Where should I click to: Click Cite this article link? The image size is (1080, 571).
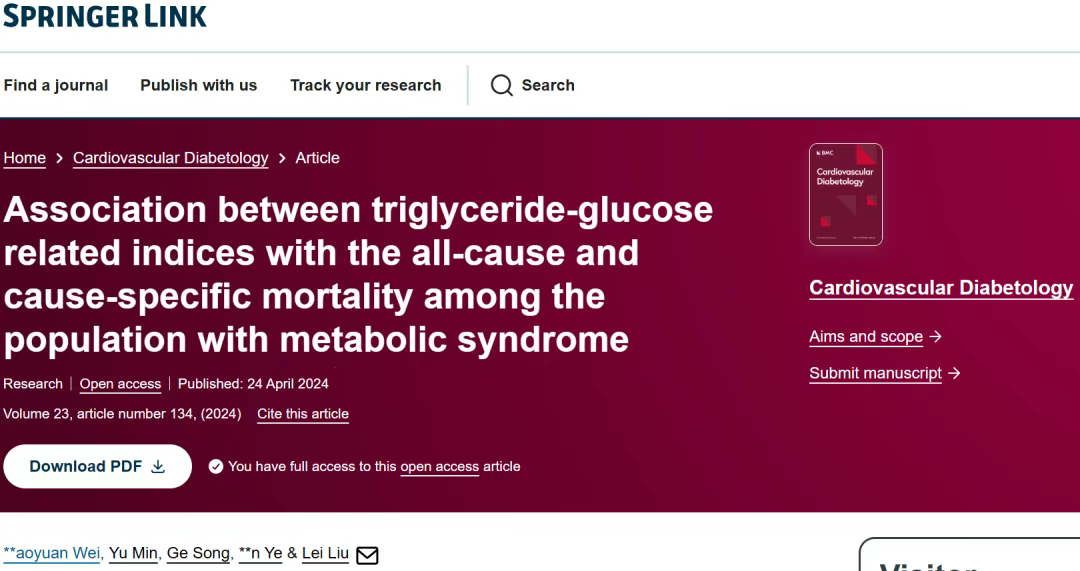coord(303,414)
